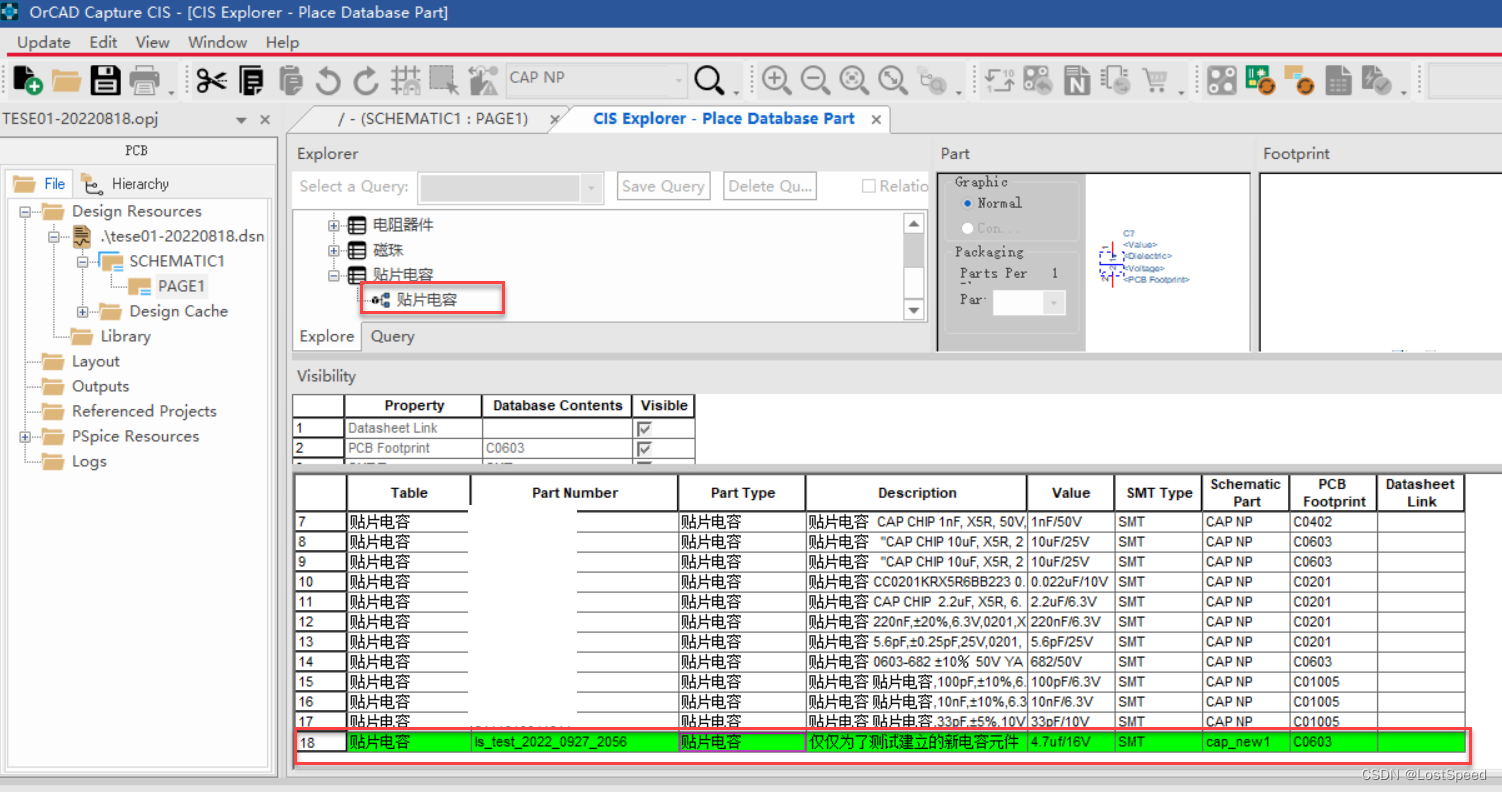This screenshot has height=792, width=1502.
Task: Select the Normal graphic radio button
Action: (x=967, y=203)
